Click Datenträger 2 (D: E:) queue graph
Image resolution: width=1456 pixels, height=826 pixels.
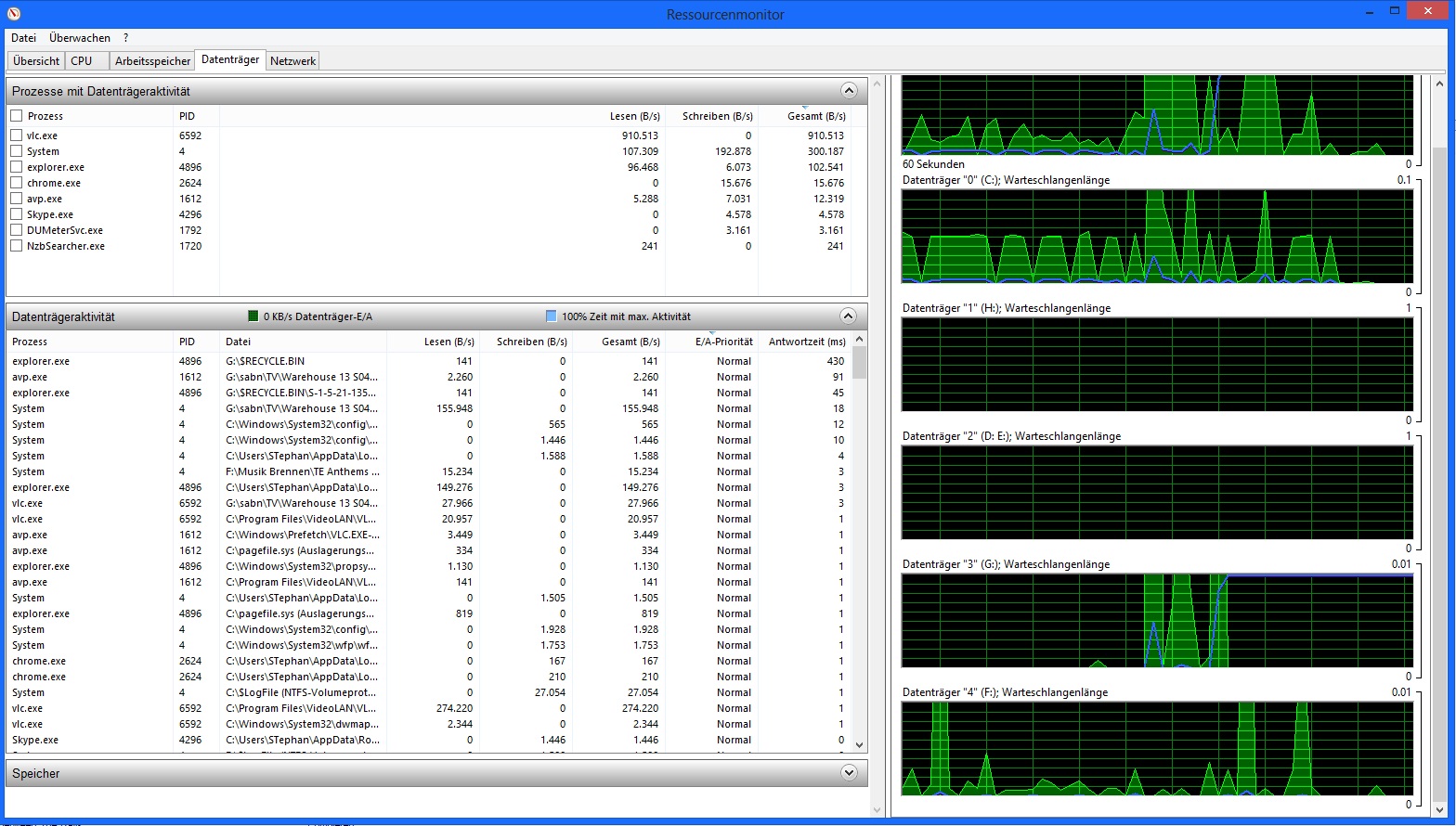[1157, 493]
